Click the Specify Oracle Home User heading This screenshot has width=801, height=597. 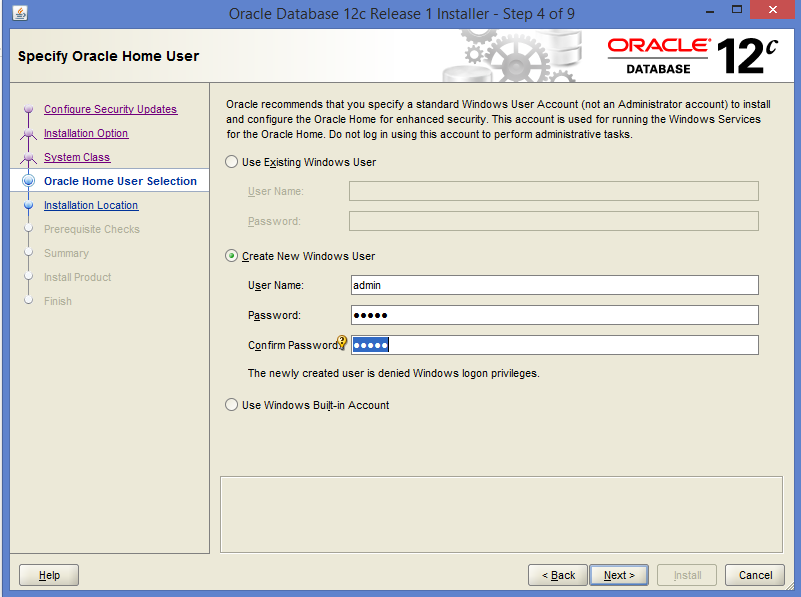pos(108,56)
